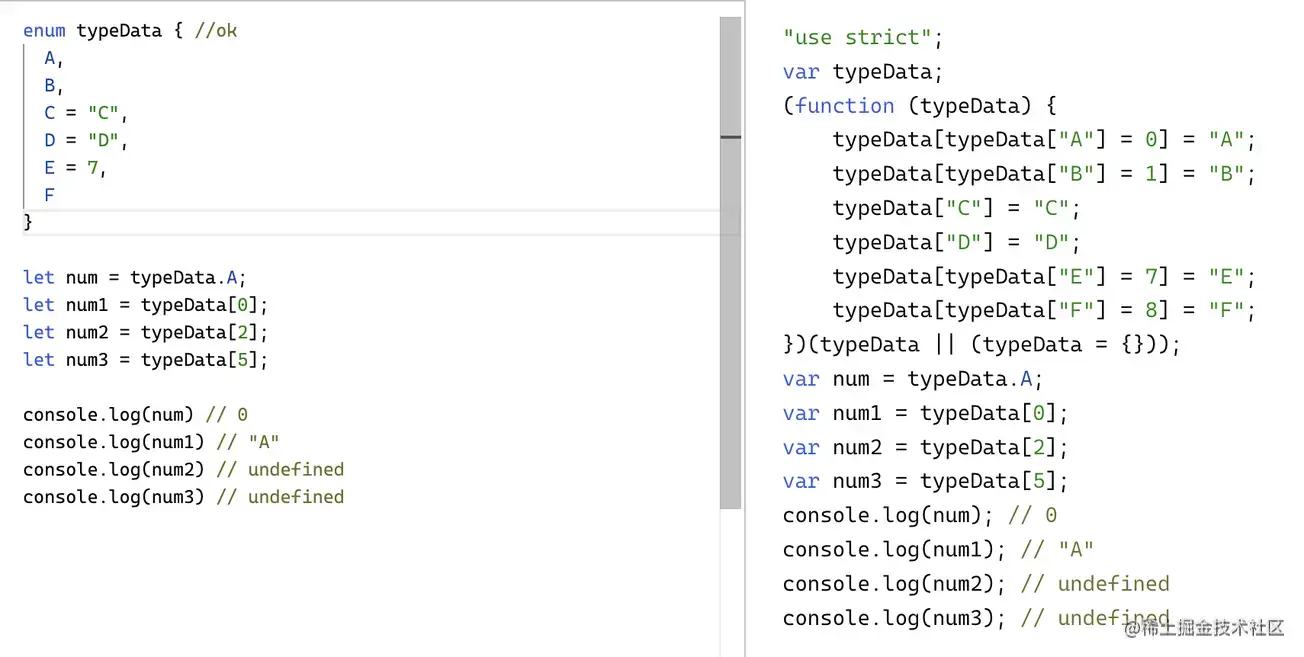
Task: Click console.log(num1) in the TypeScript editor
Action: pyautogui.click(x=111, y=442)
